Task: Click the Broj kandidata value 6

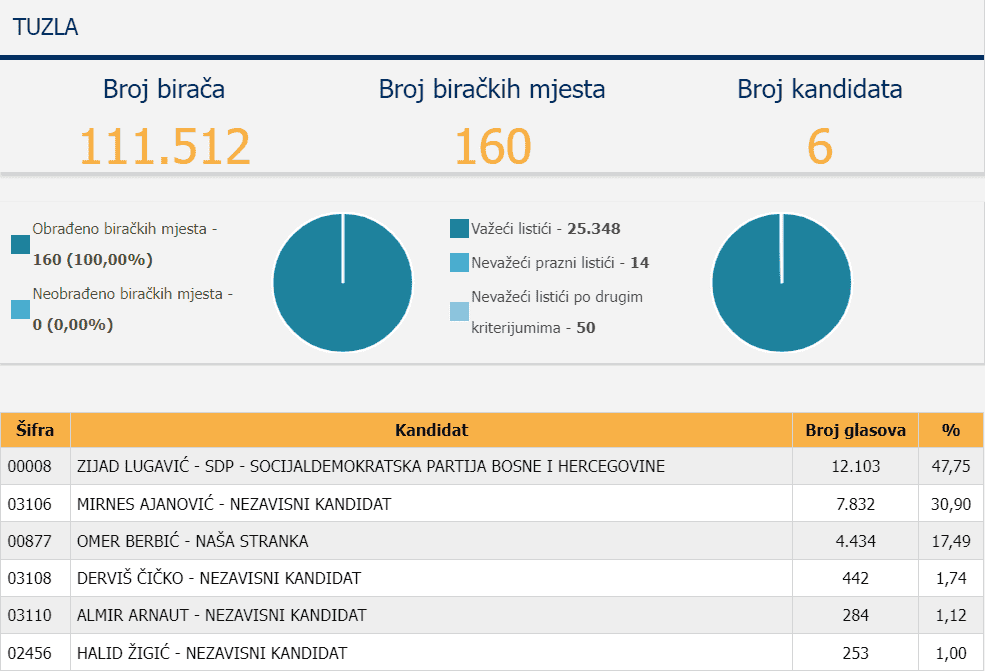Action: click(x=819, y=147)
